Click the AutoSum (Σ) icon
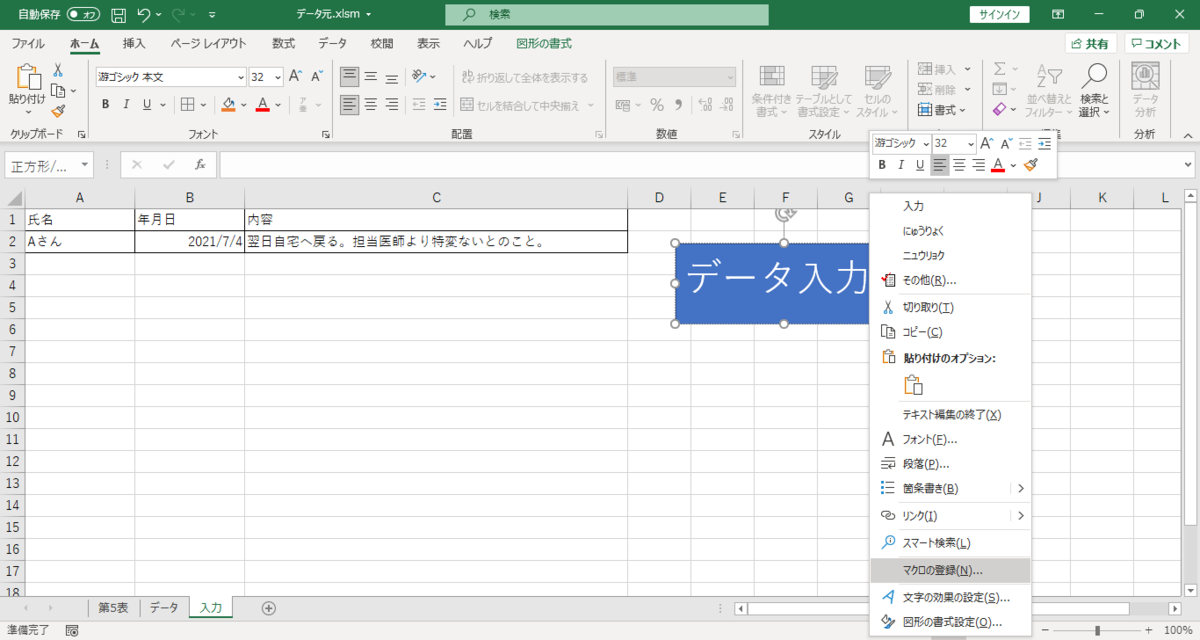The height and width of the screenshot is (640, 1200). click(1000, 70)
